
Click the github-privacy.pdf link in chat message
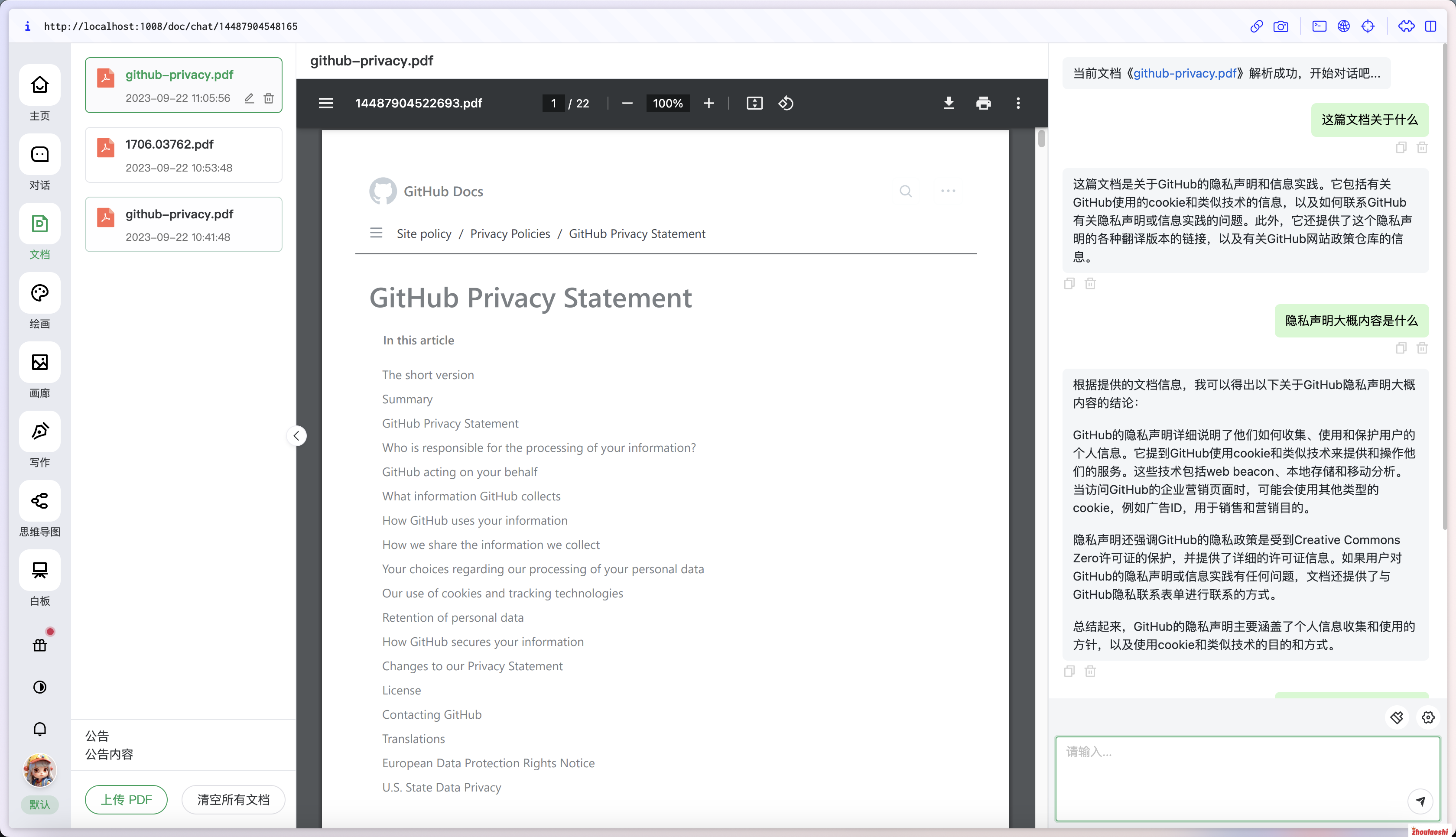tap(1184, 73)
